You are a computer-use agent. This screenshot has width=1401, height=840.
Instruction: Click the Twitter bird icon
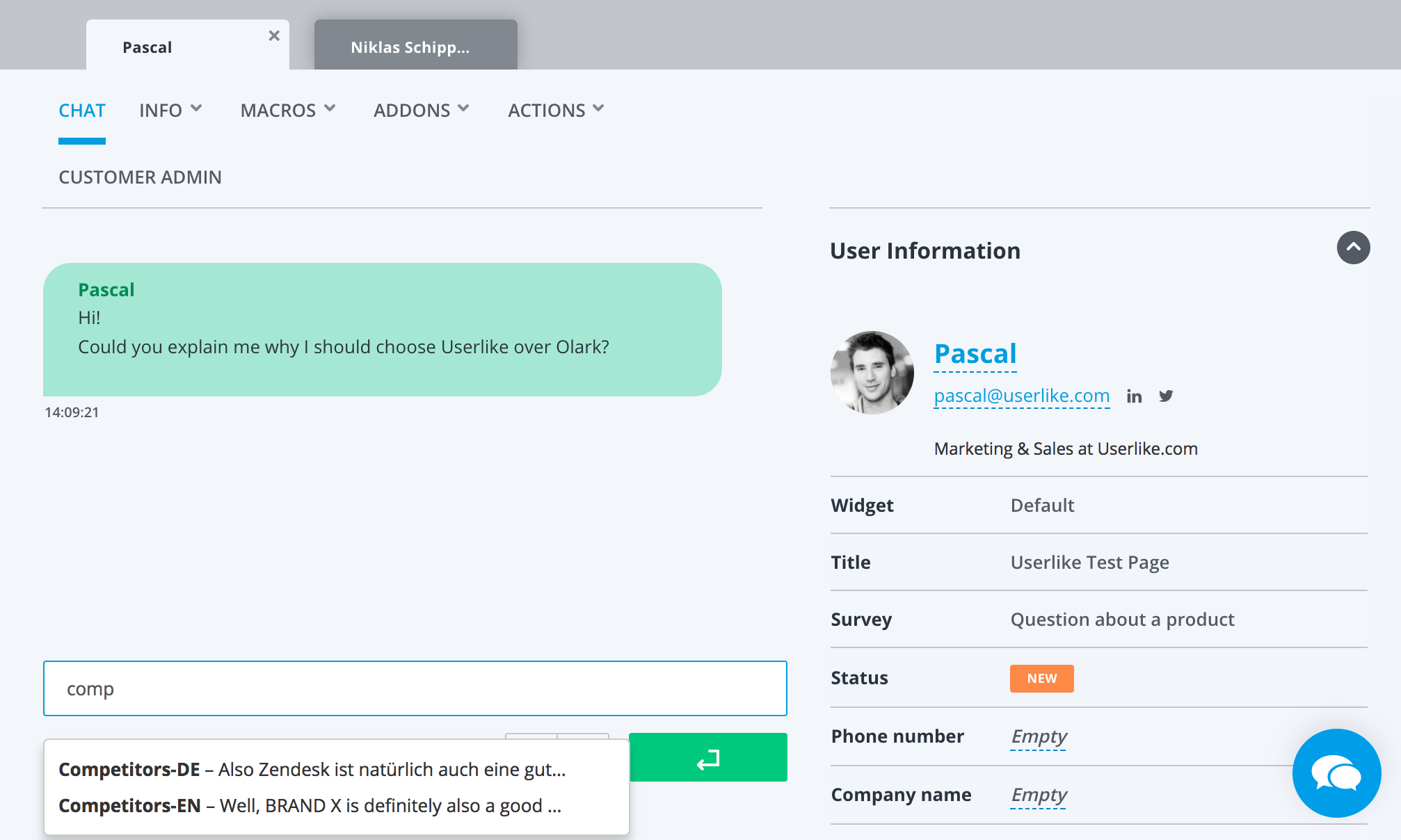(1166, 396)
